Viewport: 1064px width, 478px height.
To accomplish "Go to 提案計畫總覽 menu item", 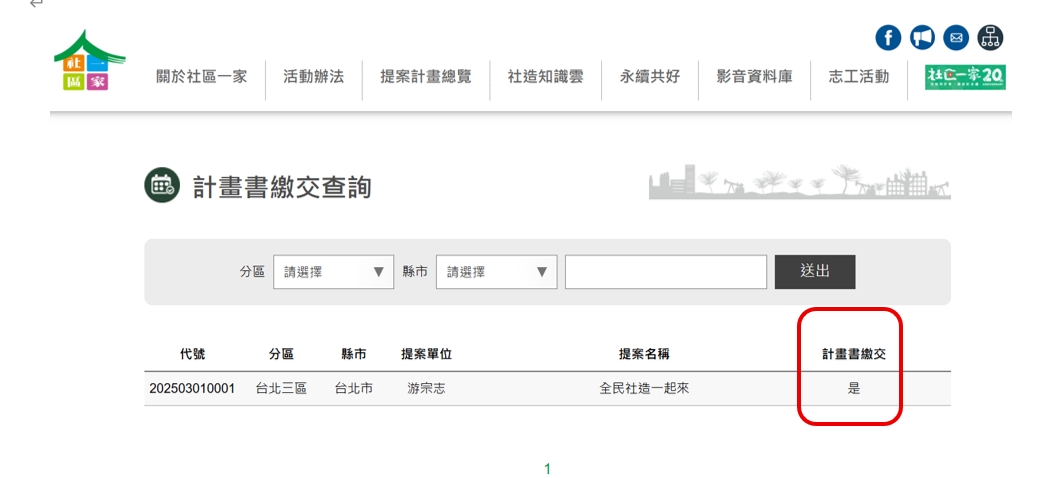I will (425, 77).
